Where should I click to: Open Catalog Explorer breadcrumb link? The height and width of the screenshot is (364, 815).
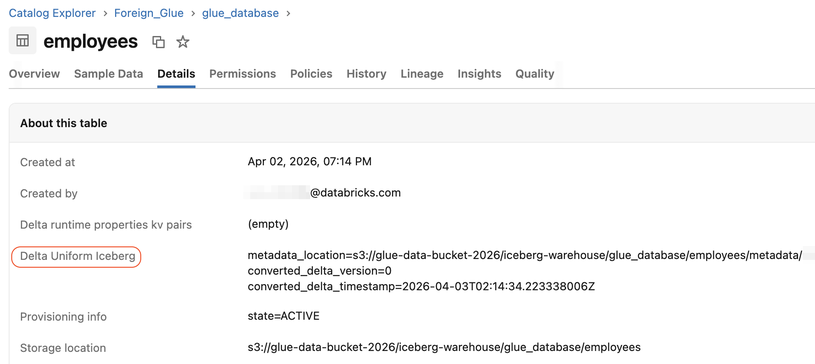click(x=52, y=13)
